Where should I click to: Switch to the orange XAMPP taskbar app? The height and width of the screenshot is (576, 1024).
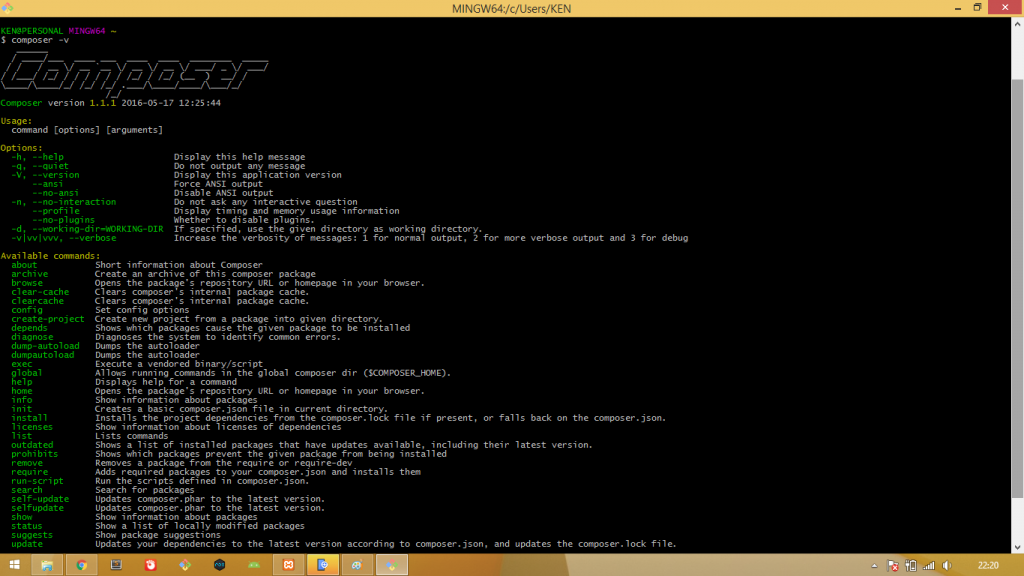click(x=289, y=565)
